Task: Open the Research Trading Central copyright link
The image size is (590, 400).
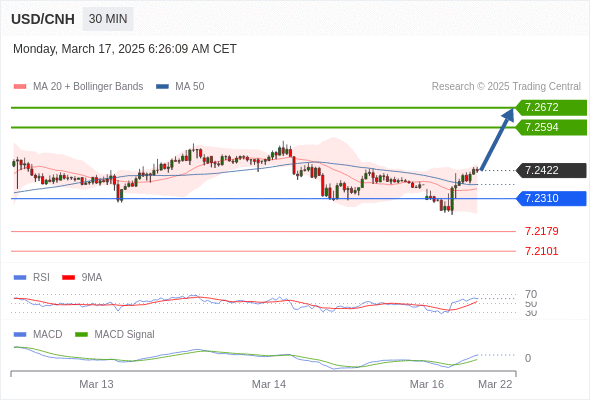Action: point(506,87)
